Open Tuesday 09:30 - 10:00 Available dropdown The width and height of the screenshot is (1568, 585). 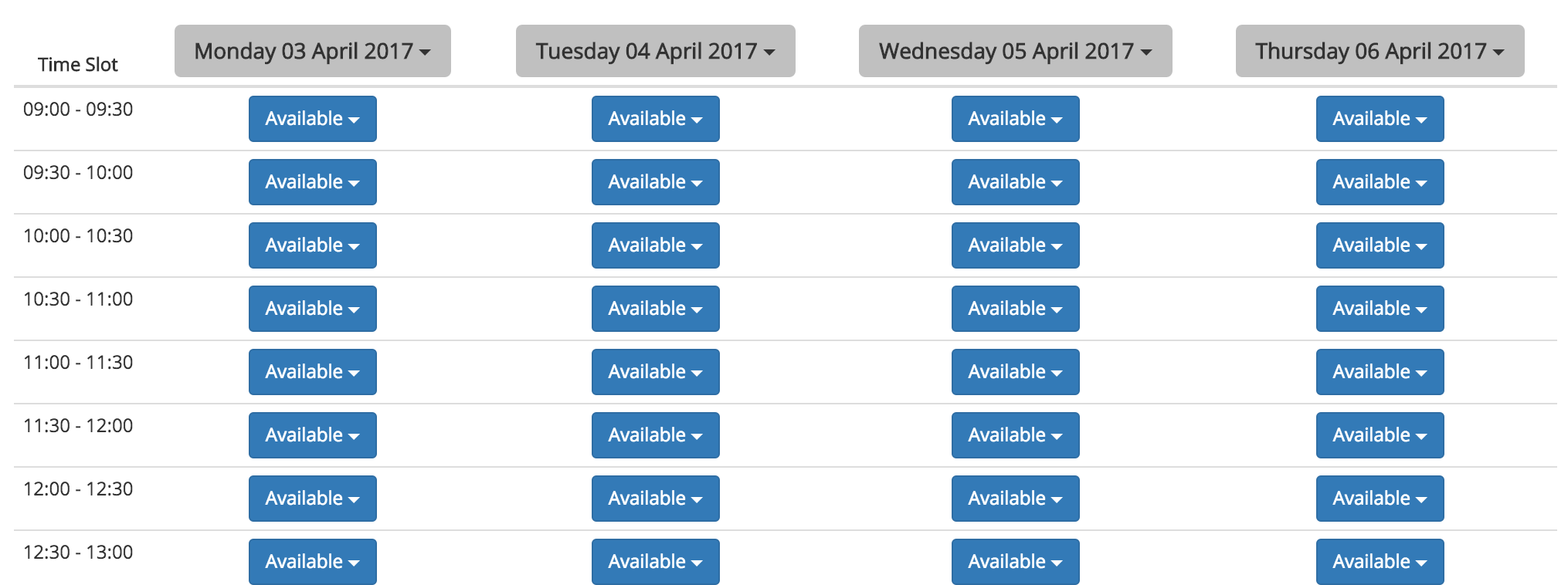(656, 182)
